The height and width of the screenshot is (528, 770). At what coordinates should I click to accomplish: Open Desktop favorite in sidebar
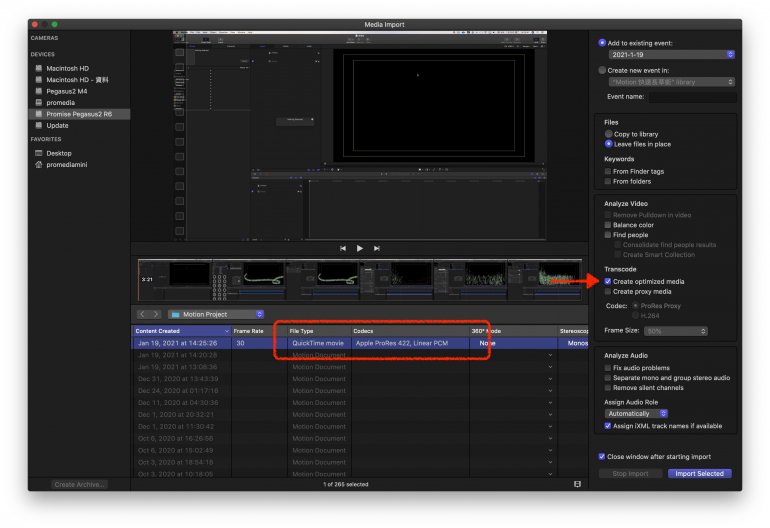[x=59, y=153]
